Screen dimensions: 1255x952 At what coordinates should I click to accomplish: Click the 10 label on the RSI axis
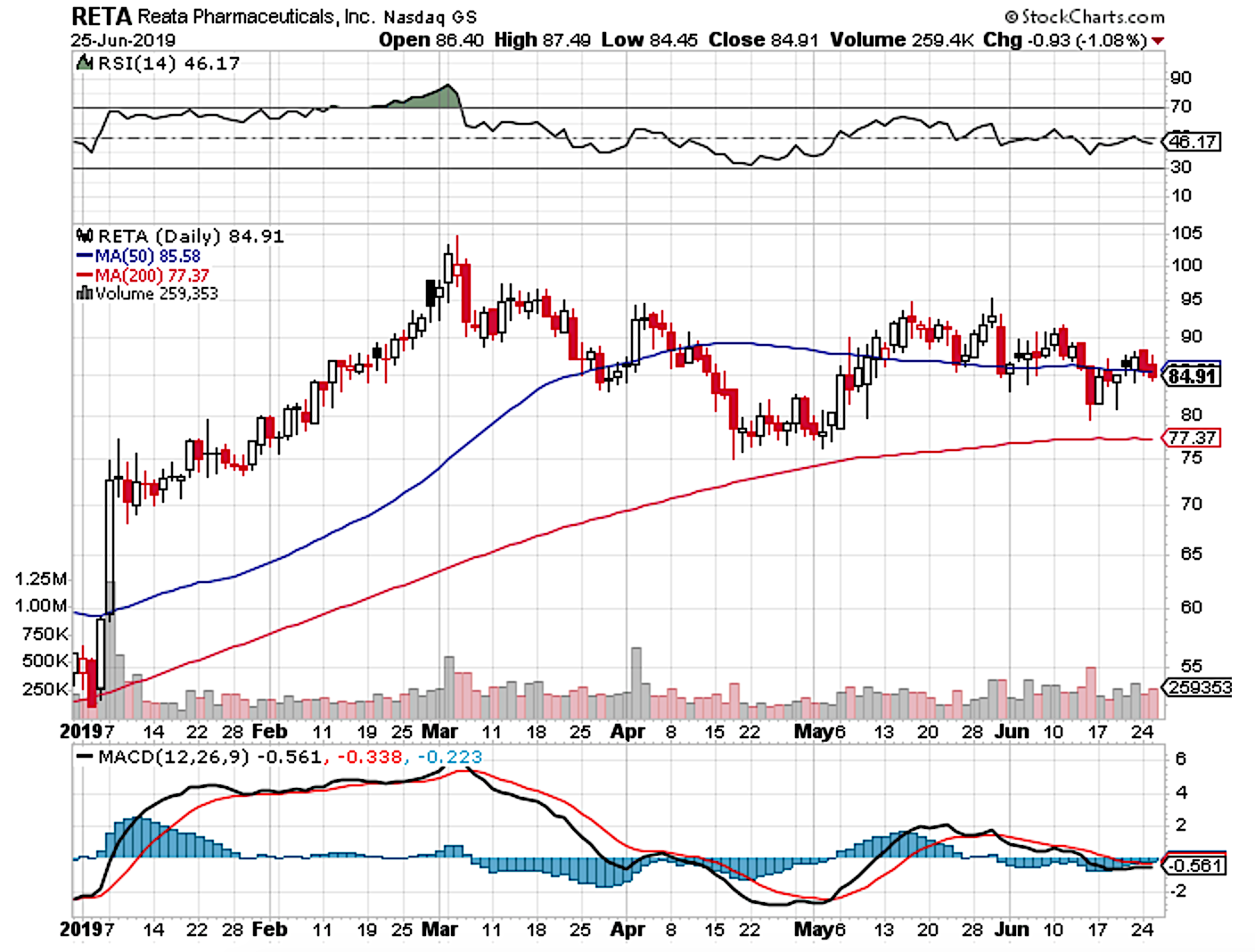pos(1181,195)
